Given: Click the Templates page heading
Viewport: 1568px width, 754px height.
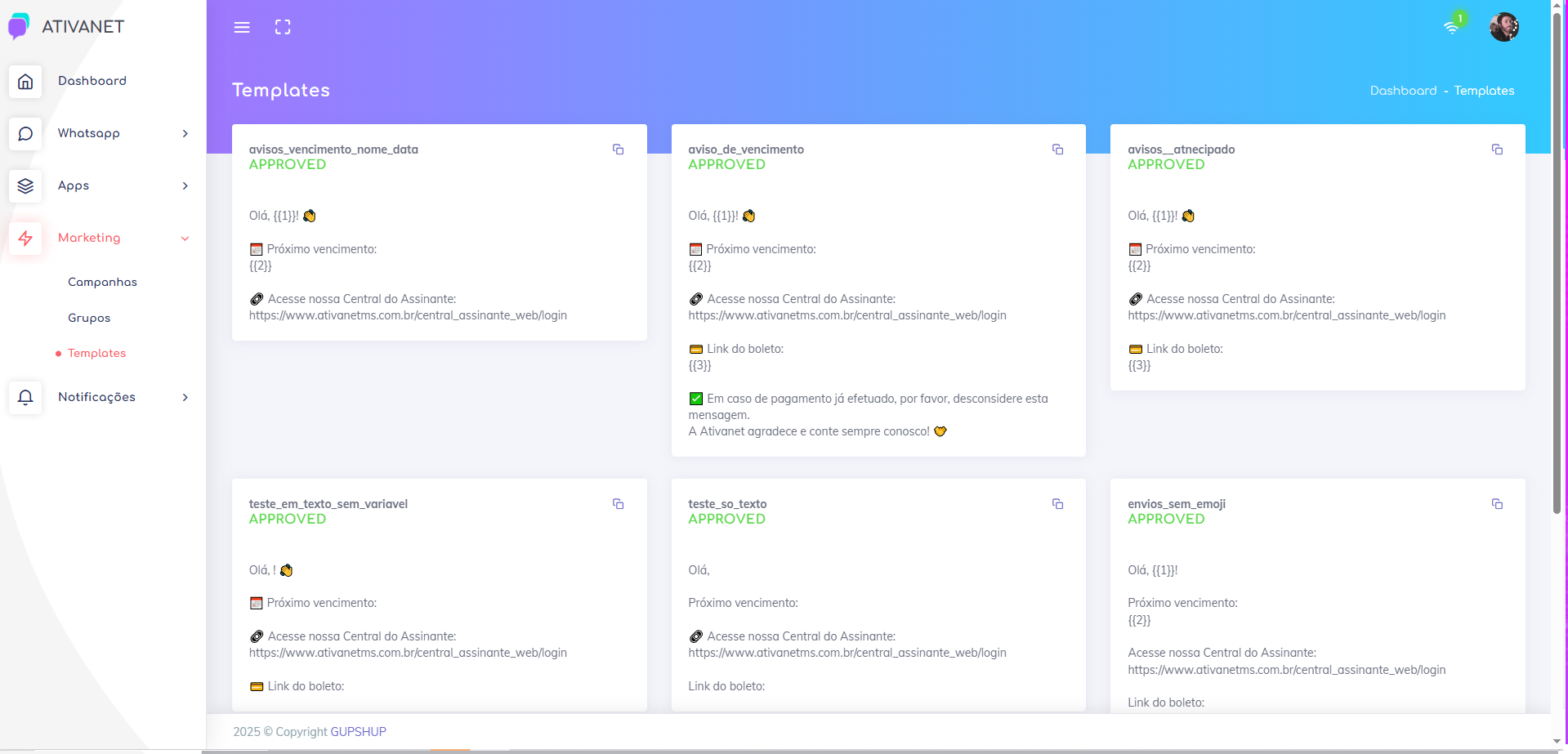Looking at the screenshot, I should click(281, 90).
